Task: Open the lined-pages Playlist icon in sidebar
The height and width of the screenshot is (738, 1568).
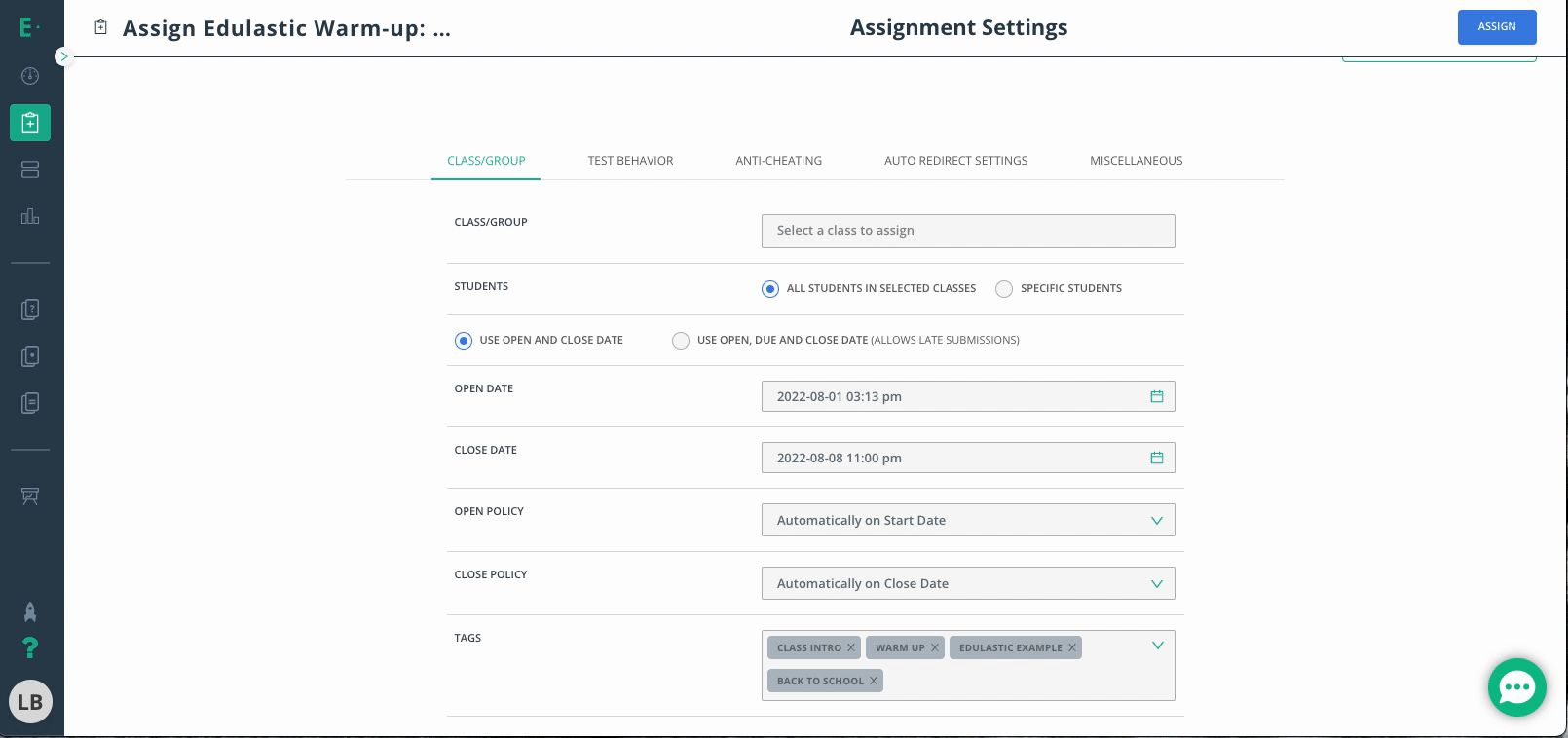Action: [x=30, y=403]
